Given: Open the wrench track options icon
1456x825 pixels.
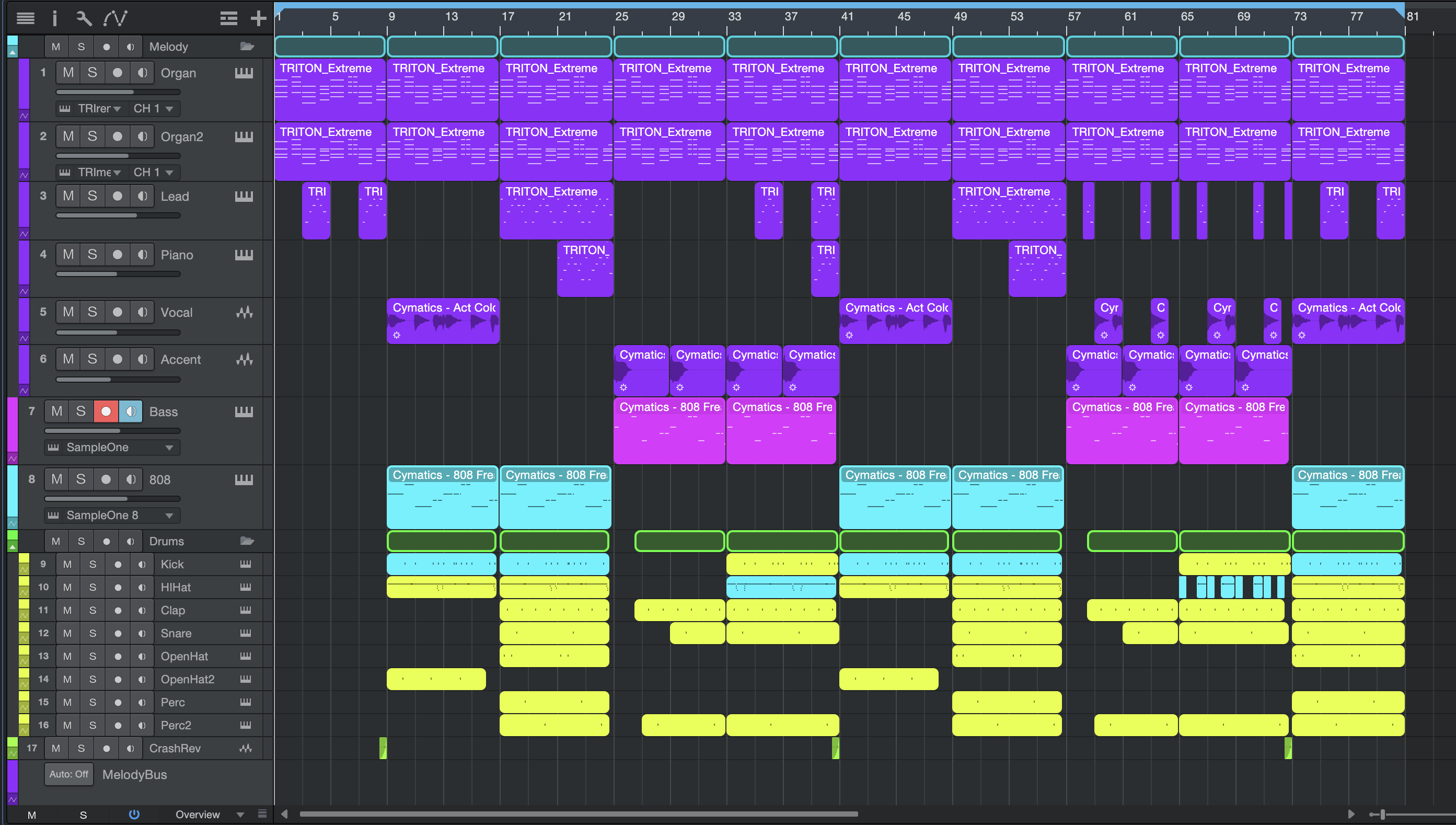Looking at the screenshot, I should click(x=84, y=18).
